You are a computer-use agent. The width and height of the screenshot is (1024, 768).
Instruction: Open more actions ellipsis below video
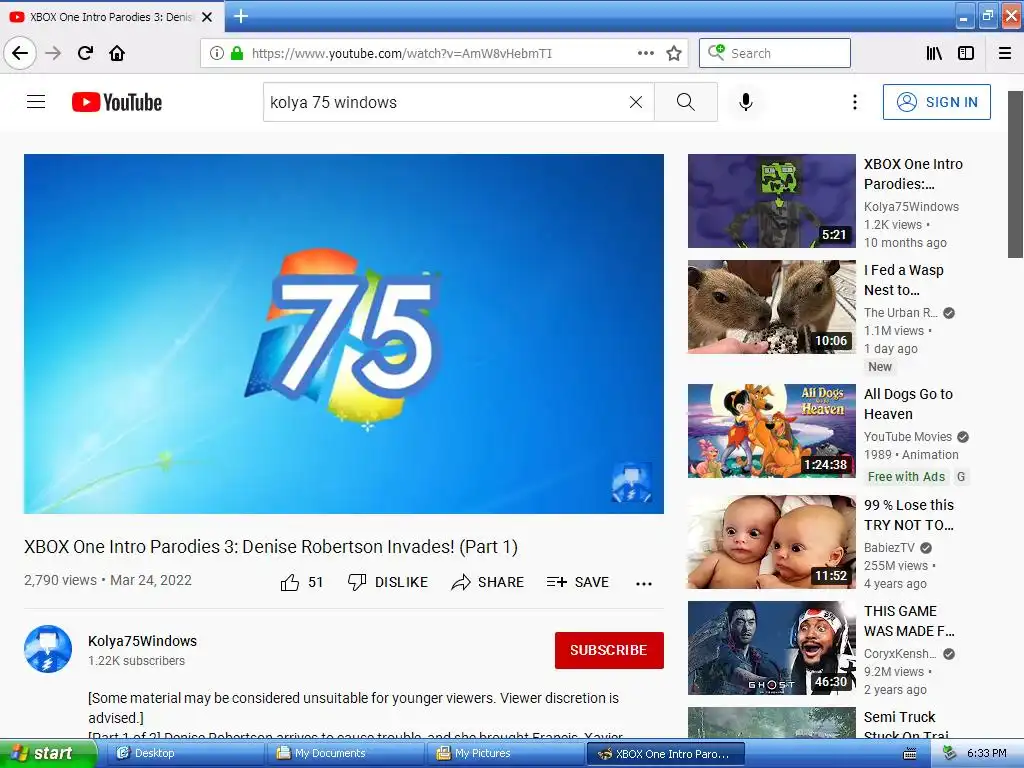pyautogui.click(x=644, y=583)
